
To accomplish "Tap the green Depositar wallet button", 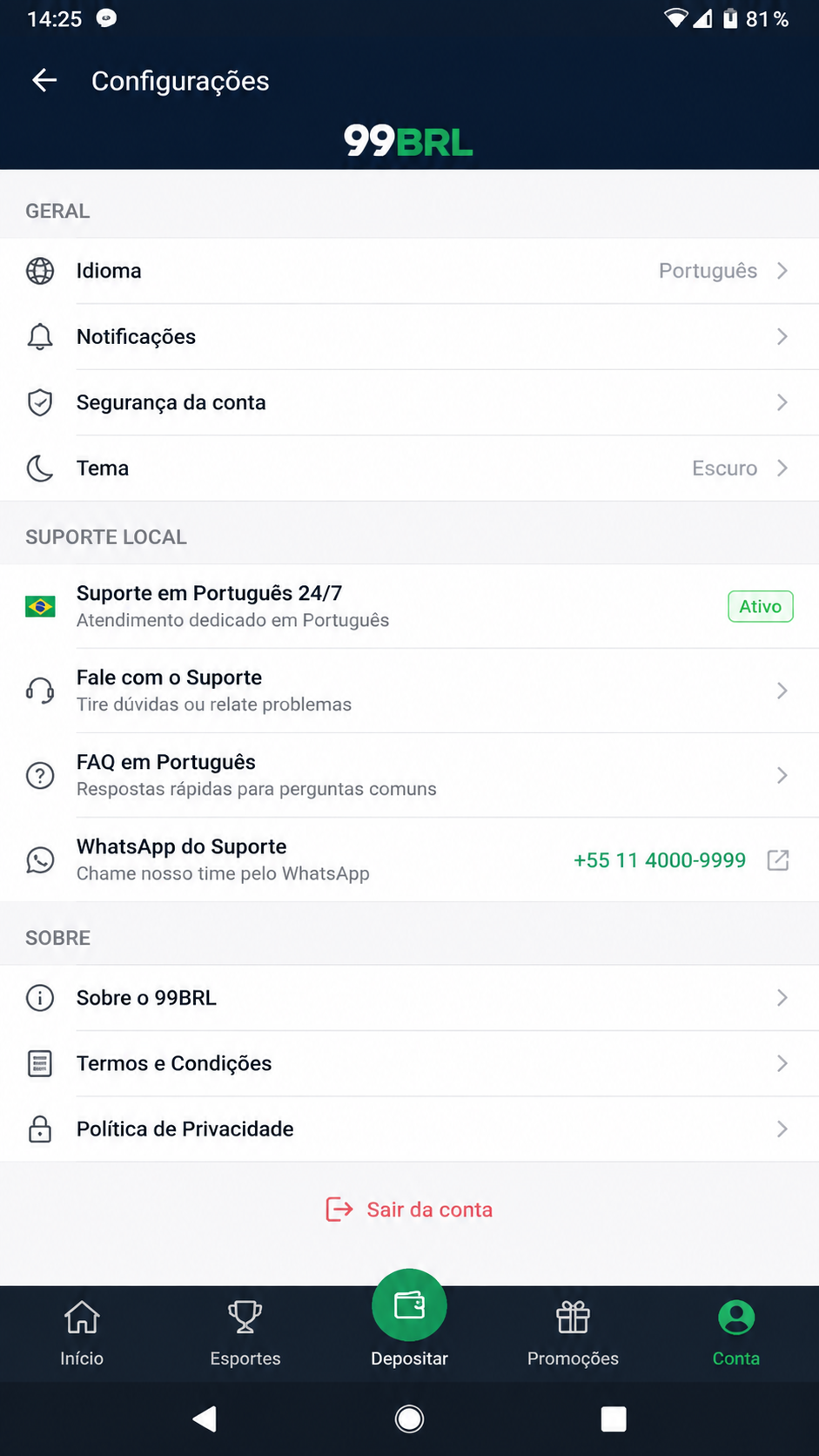I will coord(409,1305).
